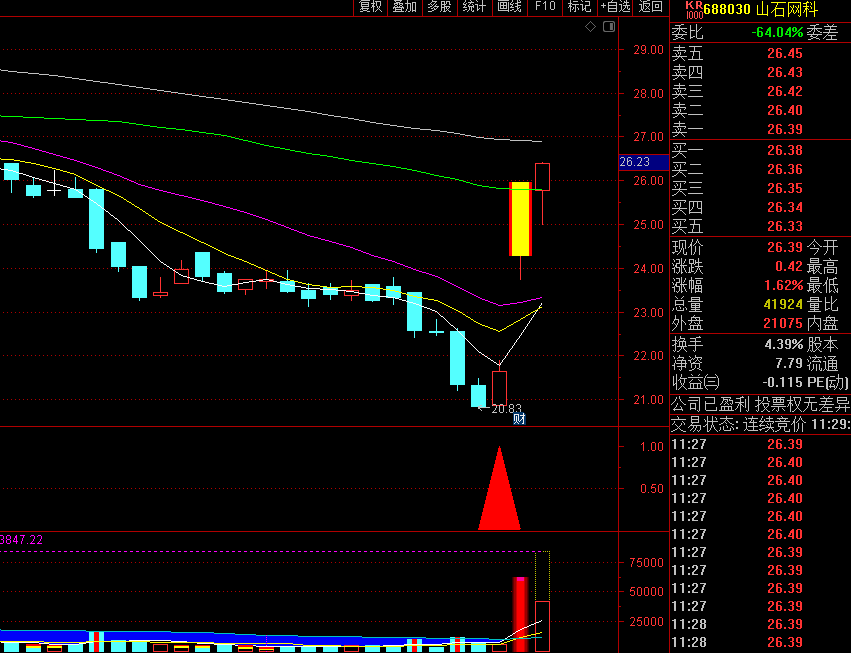851x653 pixels.
Task: Click the 29.00 price axis label
Action: [649, 50]
